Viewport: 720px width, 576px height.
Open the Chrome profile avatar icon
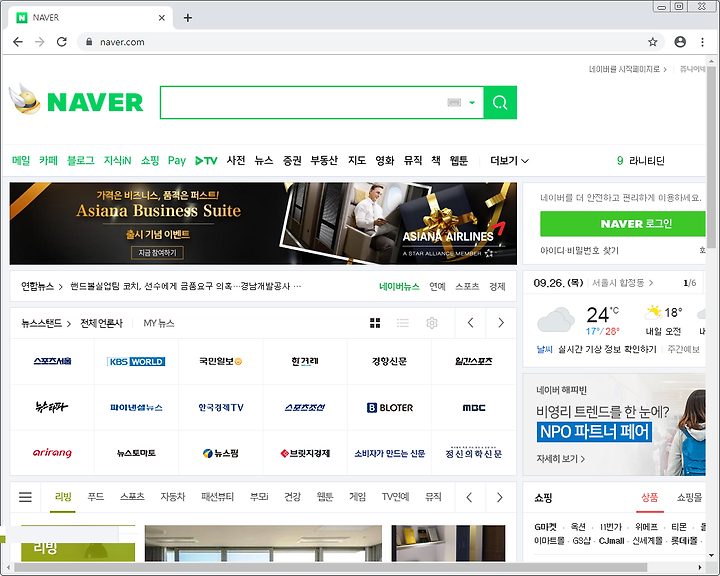click(x=680, y=42)
